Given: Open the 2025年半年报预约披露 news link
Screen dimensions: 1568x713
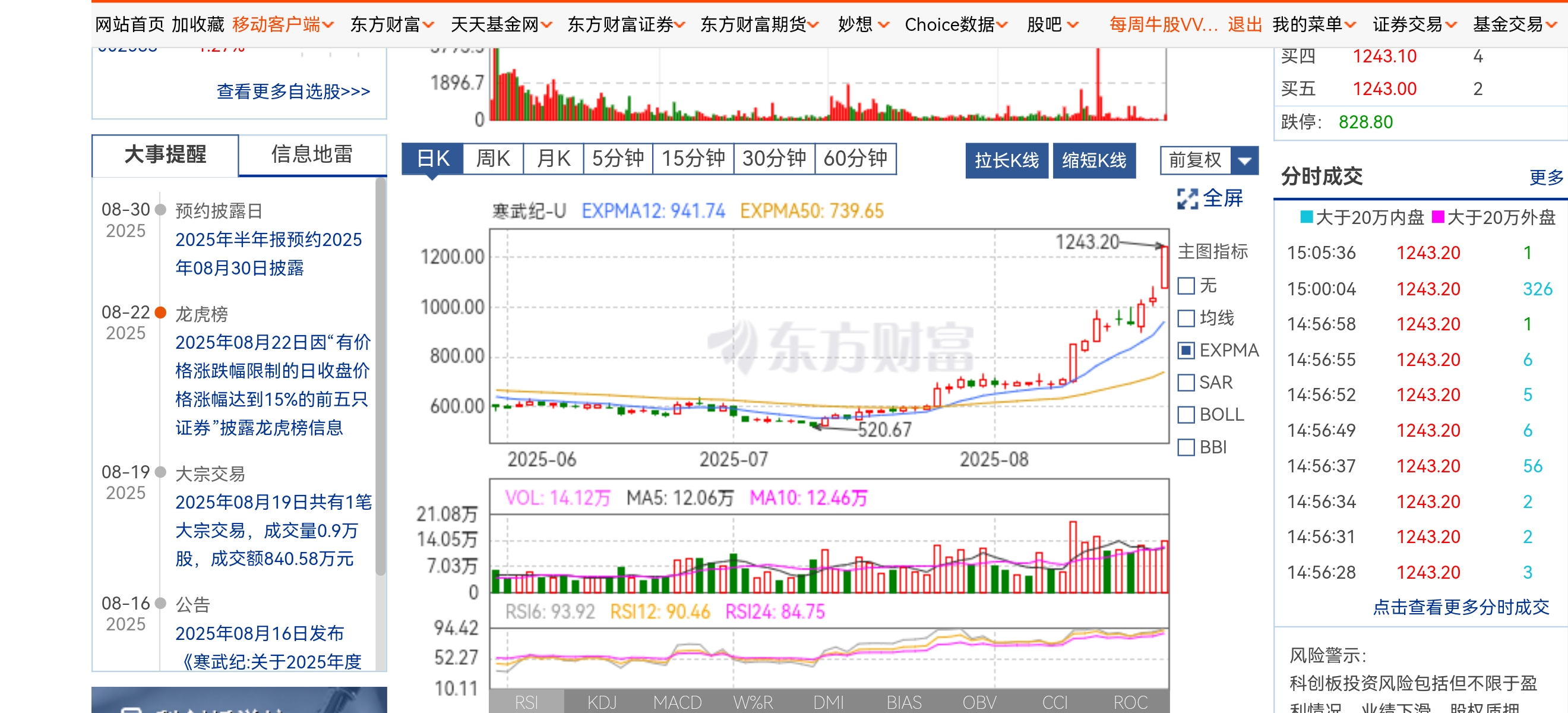Looking at the screenshot, I should 268,254.
